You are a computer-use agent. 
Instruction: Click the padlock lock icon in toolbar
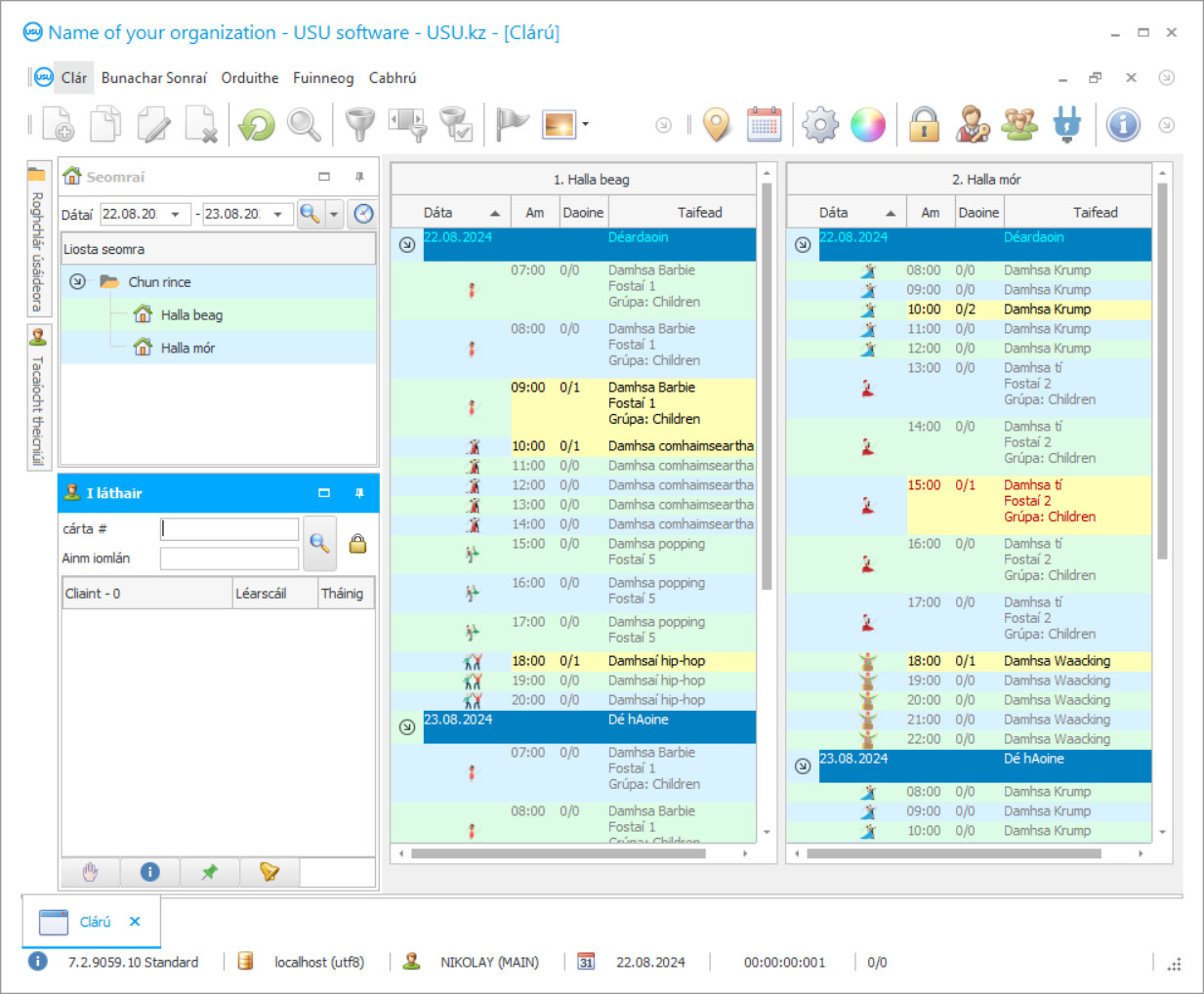[924, 125]
